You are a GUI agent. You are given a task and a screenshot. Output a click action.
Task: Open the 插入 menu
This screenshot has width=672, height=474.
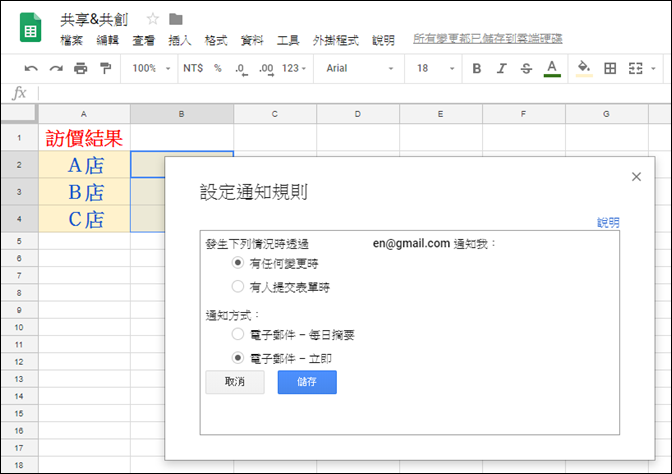click(180, 40)
